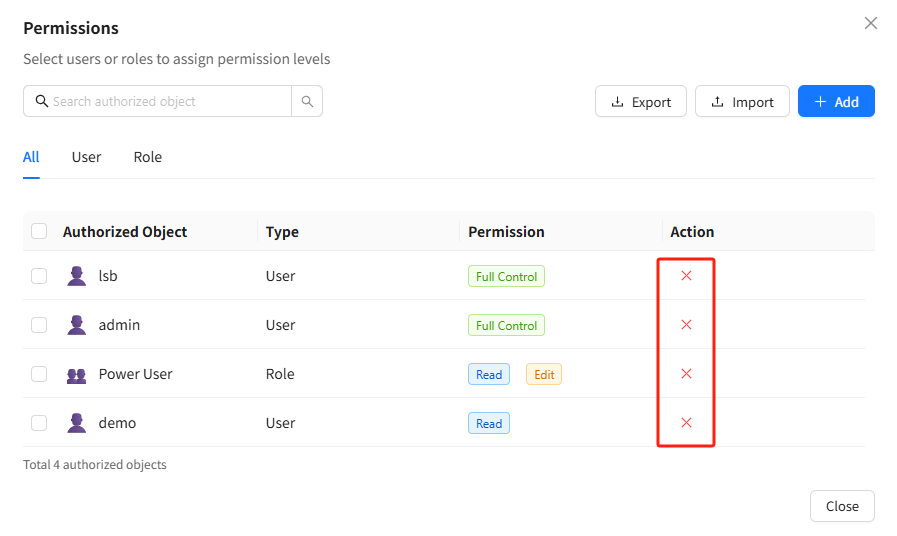Open the All tab
The image size is (897, 536).
pyautogui.click(x=31, y=157)
